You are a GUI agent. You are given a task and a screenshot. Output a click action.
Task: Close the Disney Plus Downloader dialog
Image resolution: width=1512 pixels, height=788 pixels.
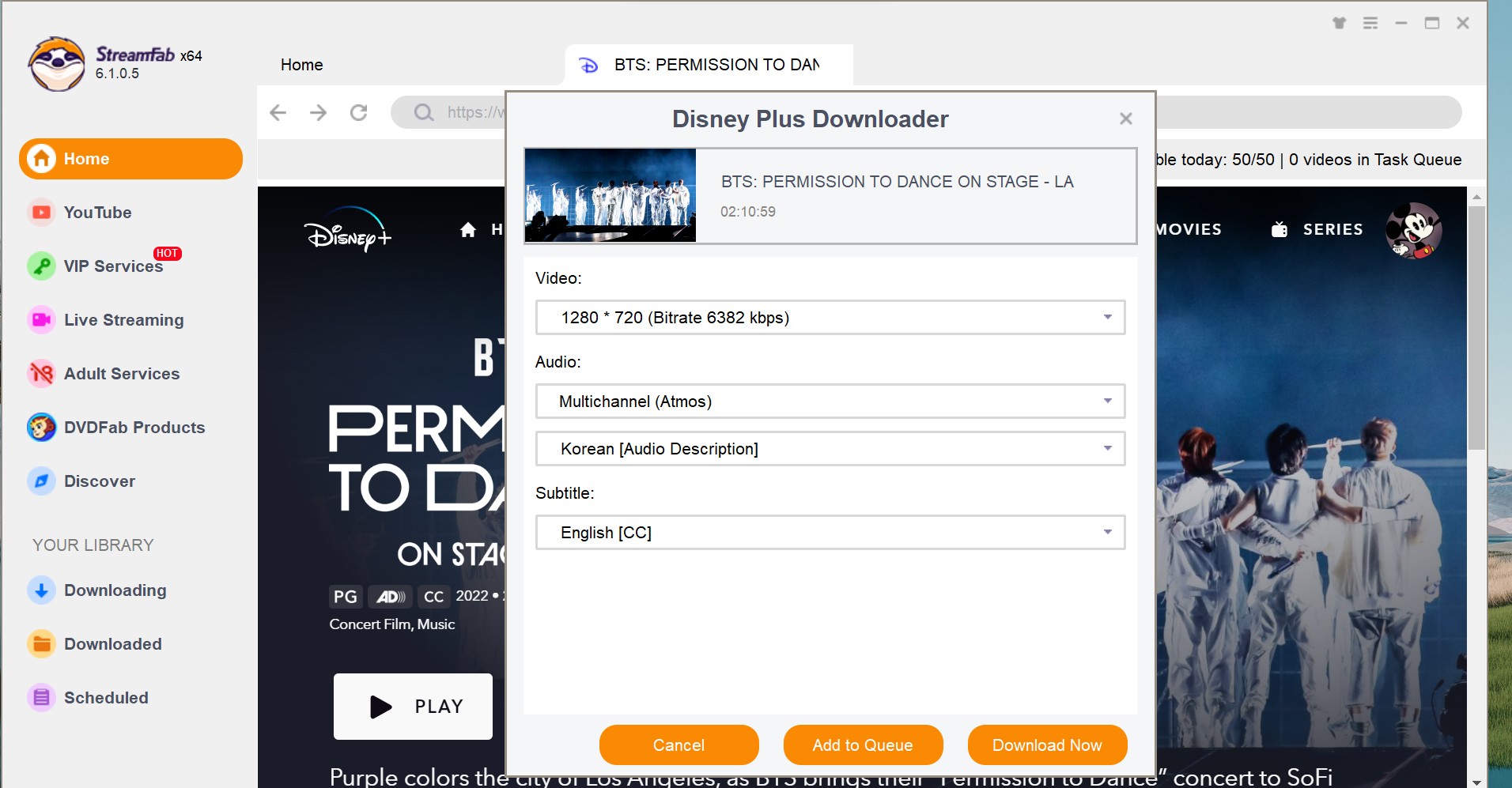coord(1126,119)
